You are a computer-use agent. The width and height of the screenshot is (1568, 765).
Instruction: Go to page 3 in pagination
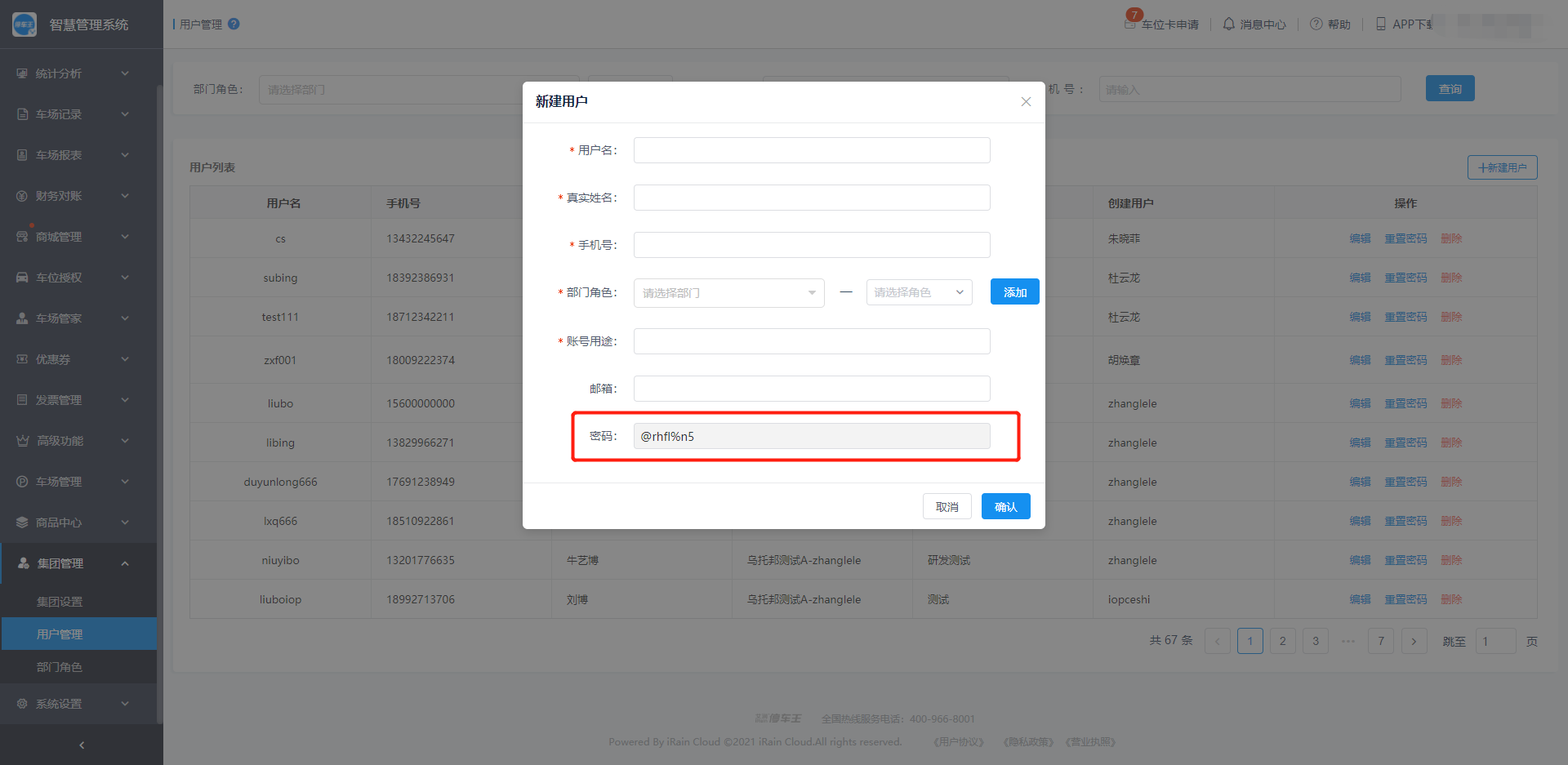click(1316, 641)
